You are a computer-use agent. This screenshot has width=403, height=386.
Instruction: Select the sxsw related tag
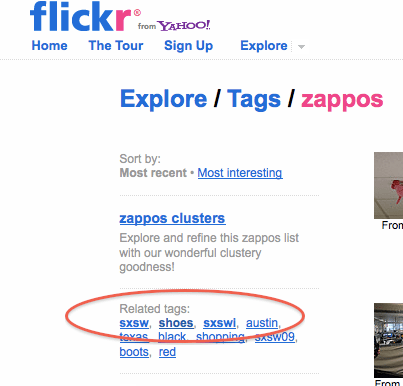(134, 323)
